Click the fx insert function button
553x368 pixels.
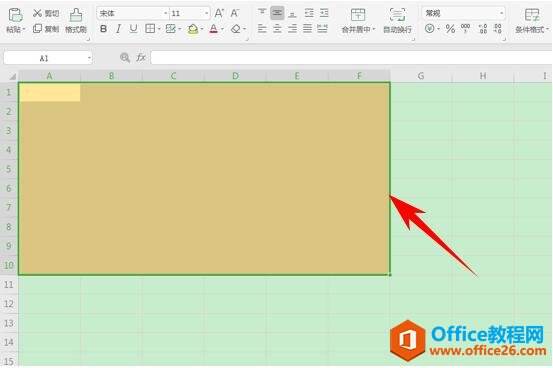(x=141, y=57)
